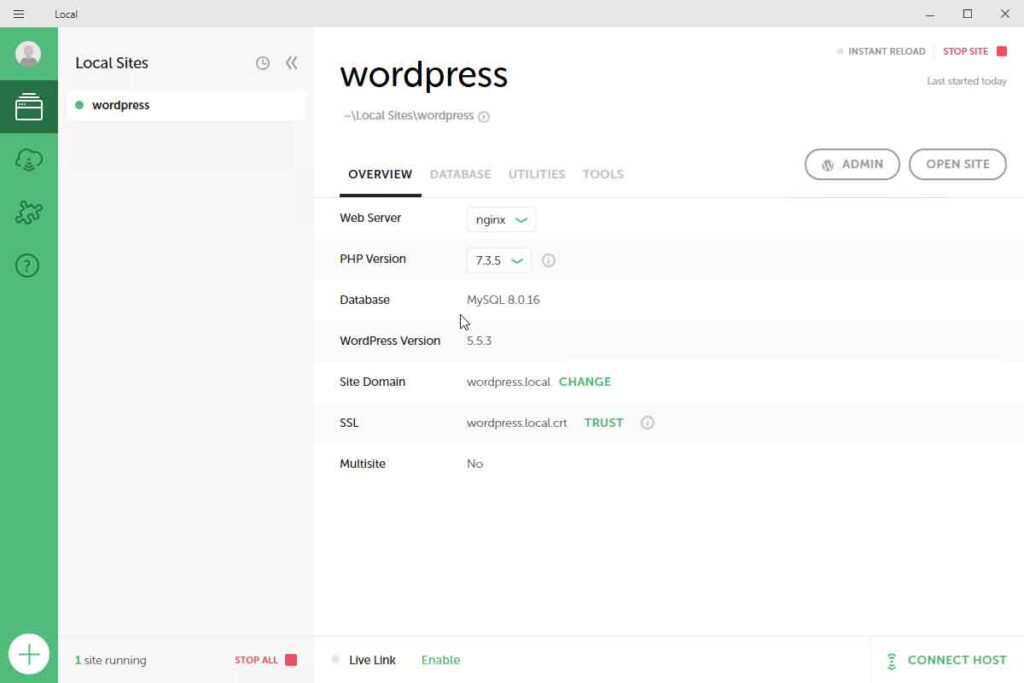Reveal site folder arrow icon next to path
The height and width of the screenshot is (683, 1024).
(x=483, y=116)
